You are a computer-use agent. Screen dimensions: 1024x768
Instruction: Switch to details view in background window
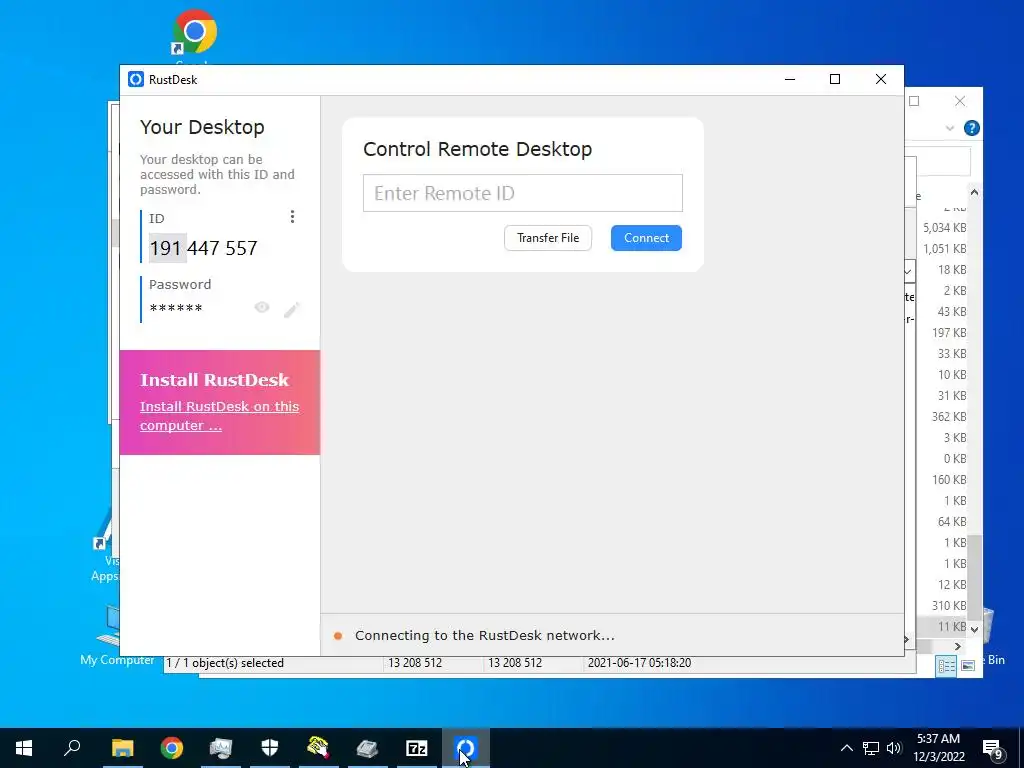tap(946, 665)
